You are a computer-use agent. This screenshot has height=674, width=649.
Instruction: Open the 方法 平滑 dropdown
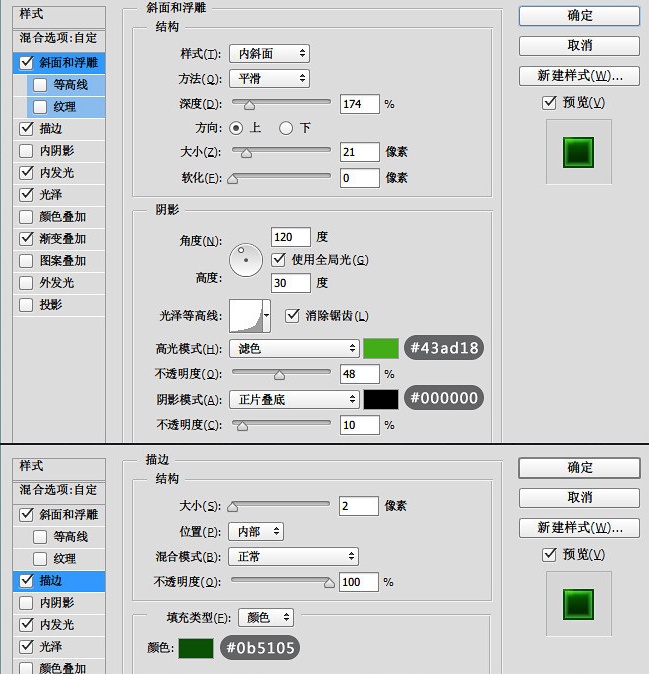coord(269,79)
